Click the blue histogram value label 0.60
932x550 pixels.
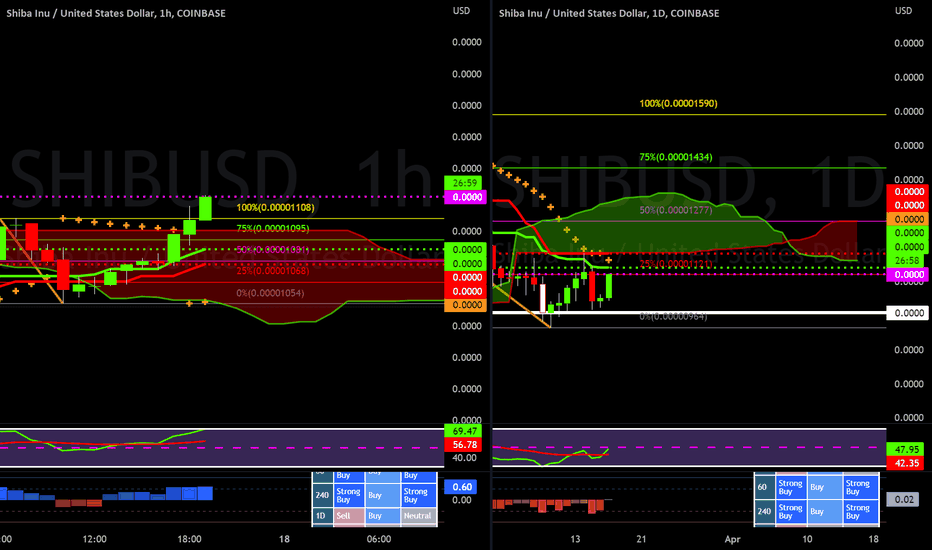coord(462,487)
